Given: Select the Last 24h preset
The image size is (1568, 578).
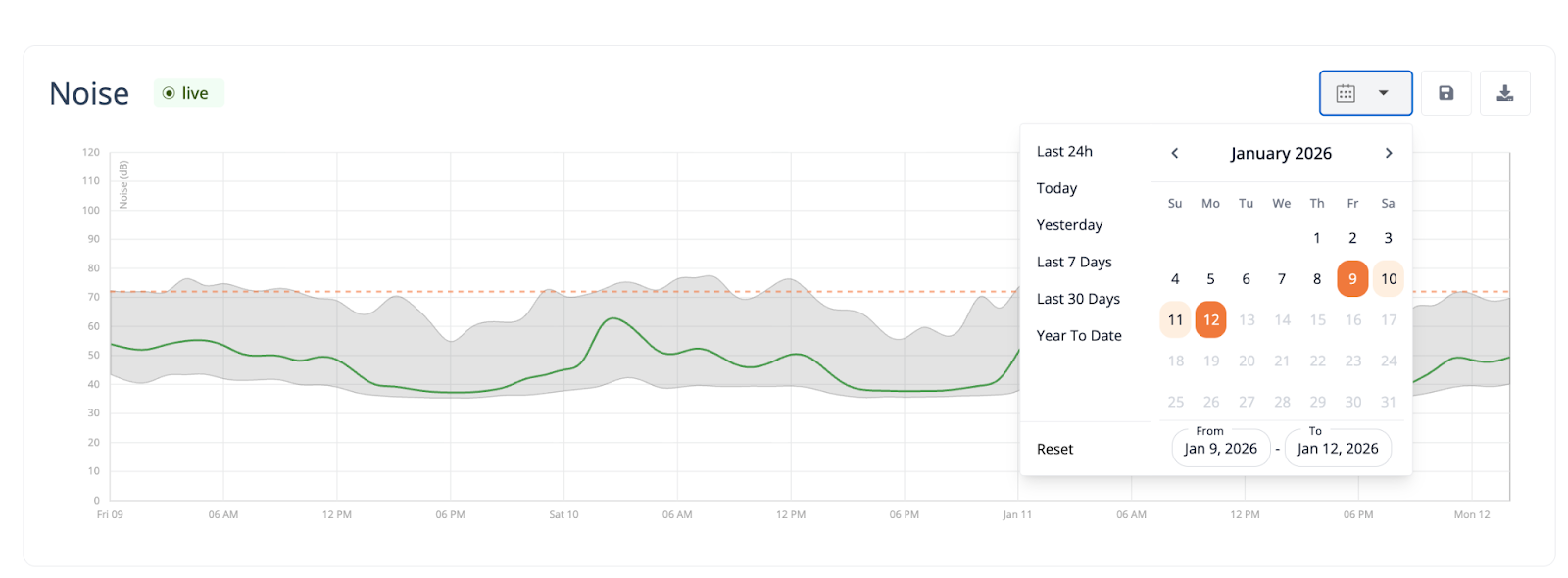Looking at the screenshot, I should point(1064,151).
